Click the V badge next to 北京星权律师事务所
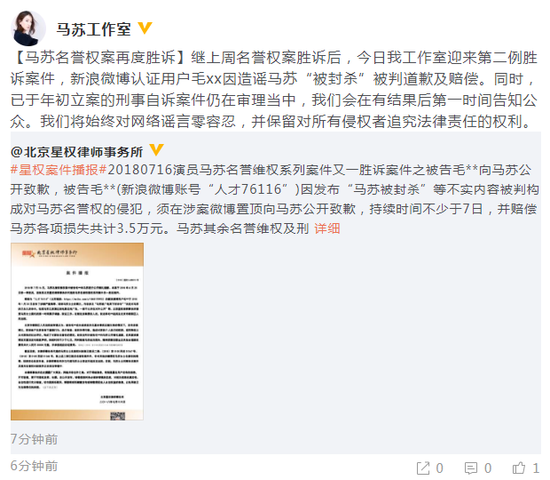 click(156, 149)
